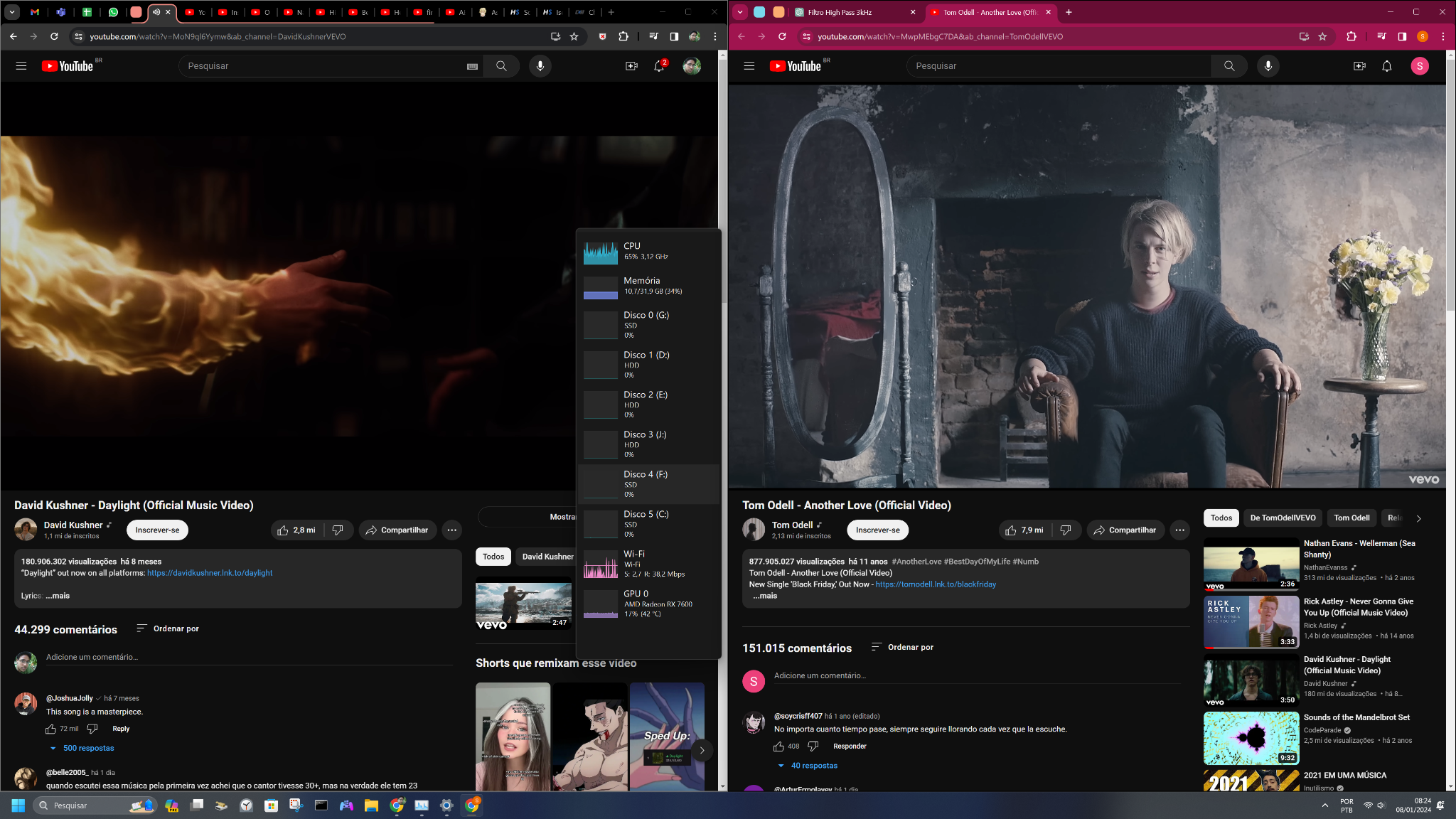Select GPU 0 entry in performance overlay

tap(648, 604)
